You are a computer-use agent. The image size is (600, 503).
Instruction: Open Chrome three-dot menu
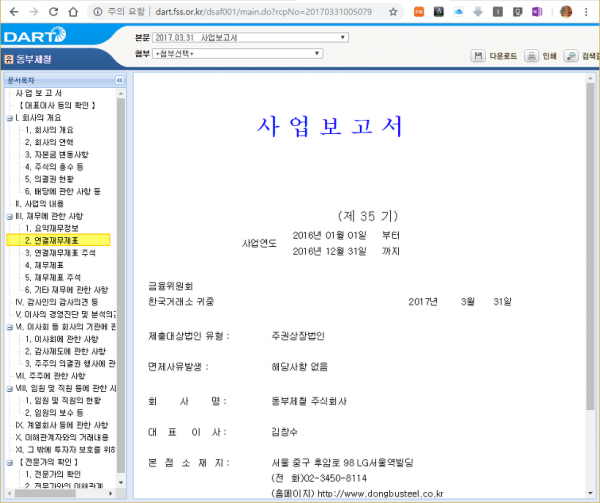pos(586,12)
